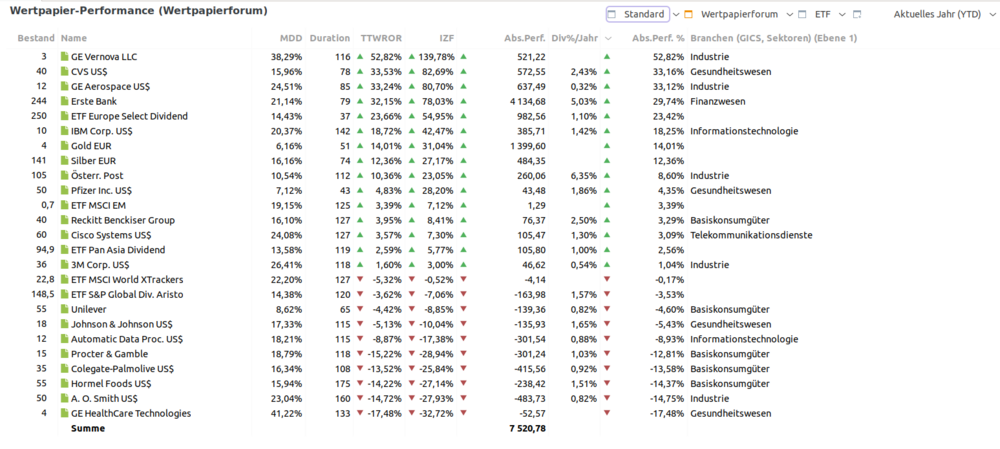Click the file icon beside ETF S&P Global Div. Aristo

[x=64, y=295]
